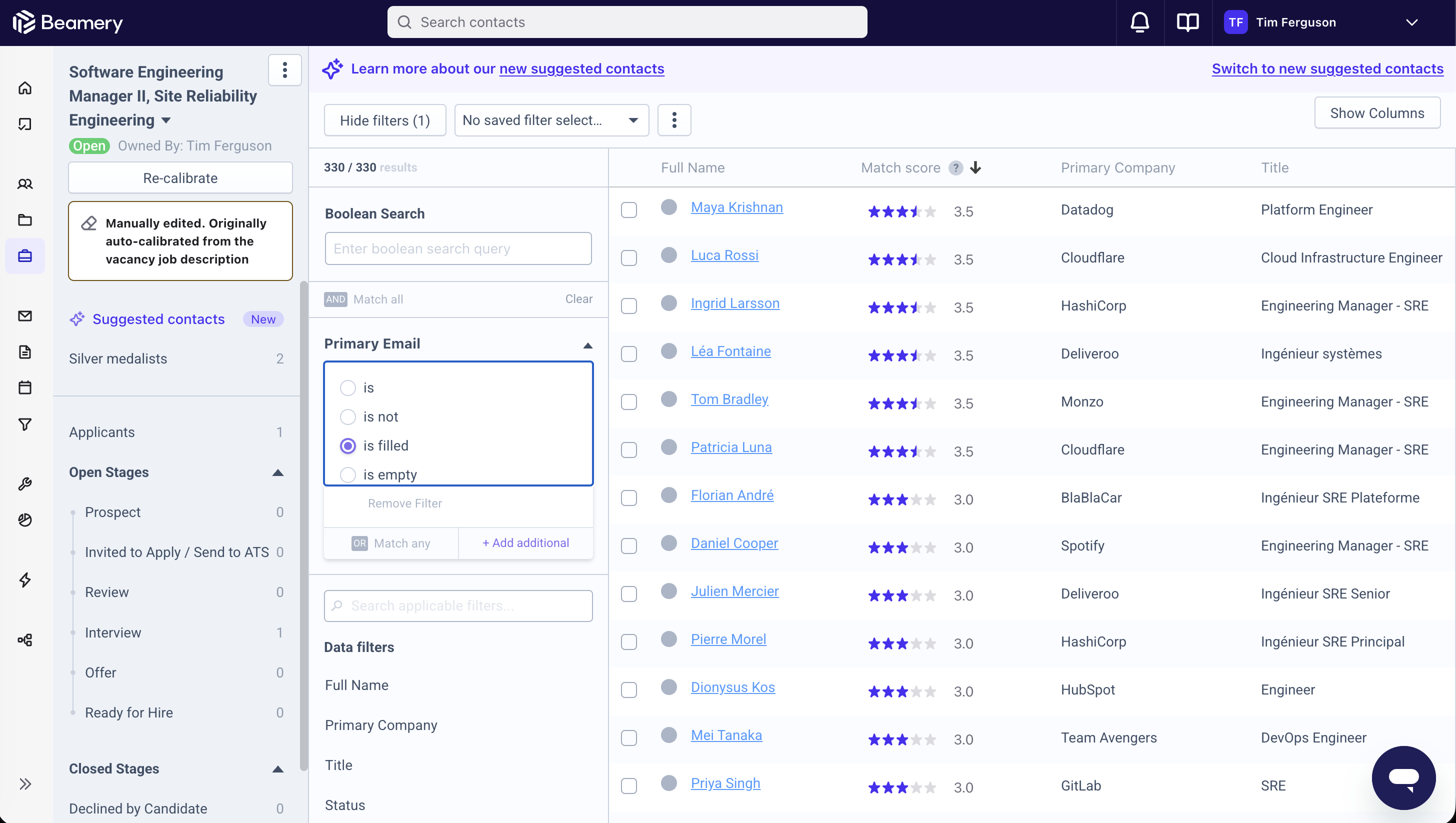This screenshot has width=1456, height=823.
Task: Collapse the Primary Email filter
Action: (588, 345)
